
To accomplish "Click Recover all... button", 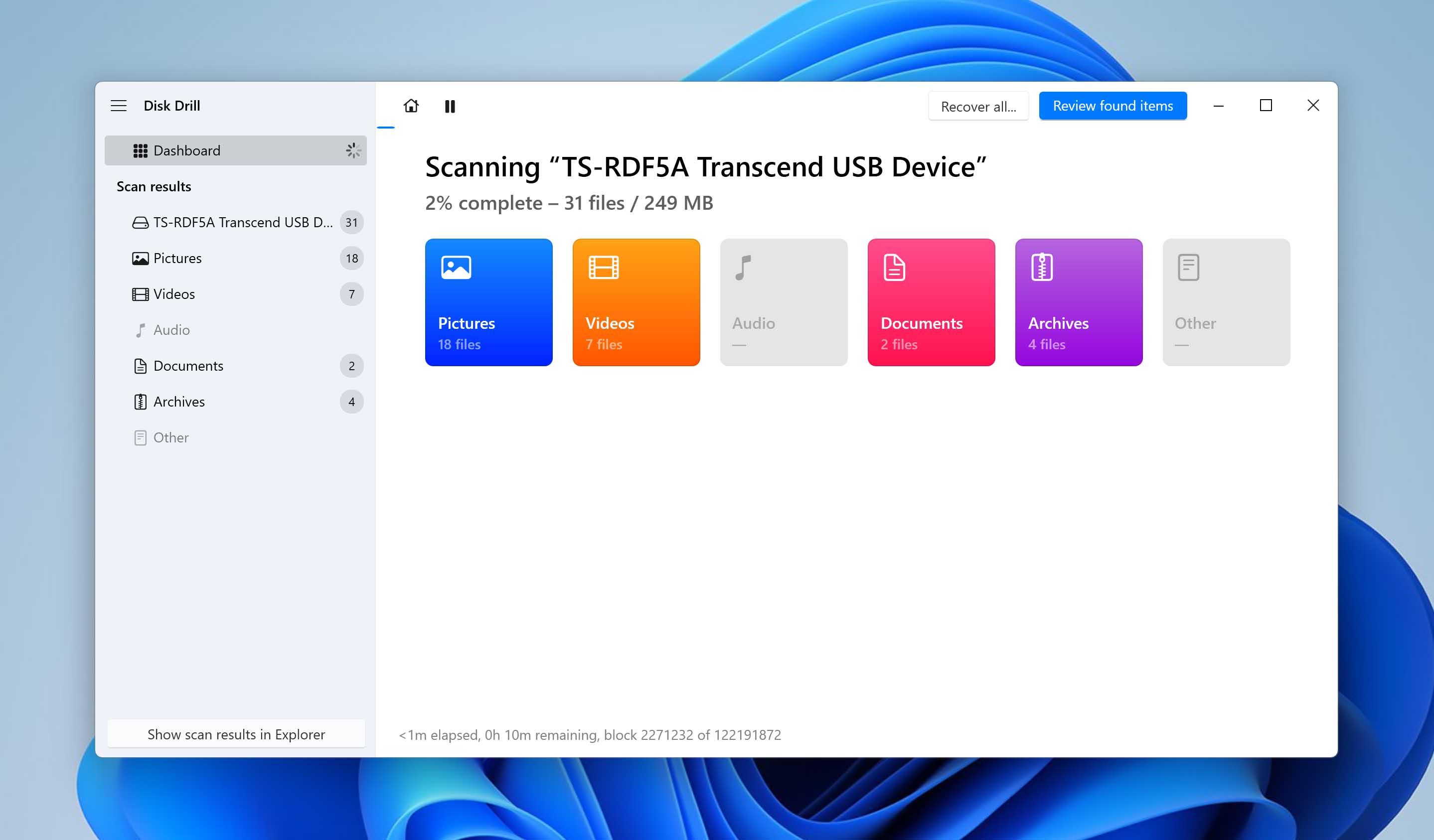I will click(978, 106).
